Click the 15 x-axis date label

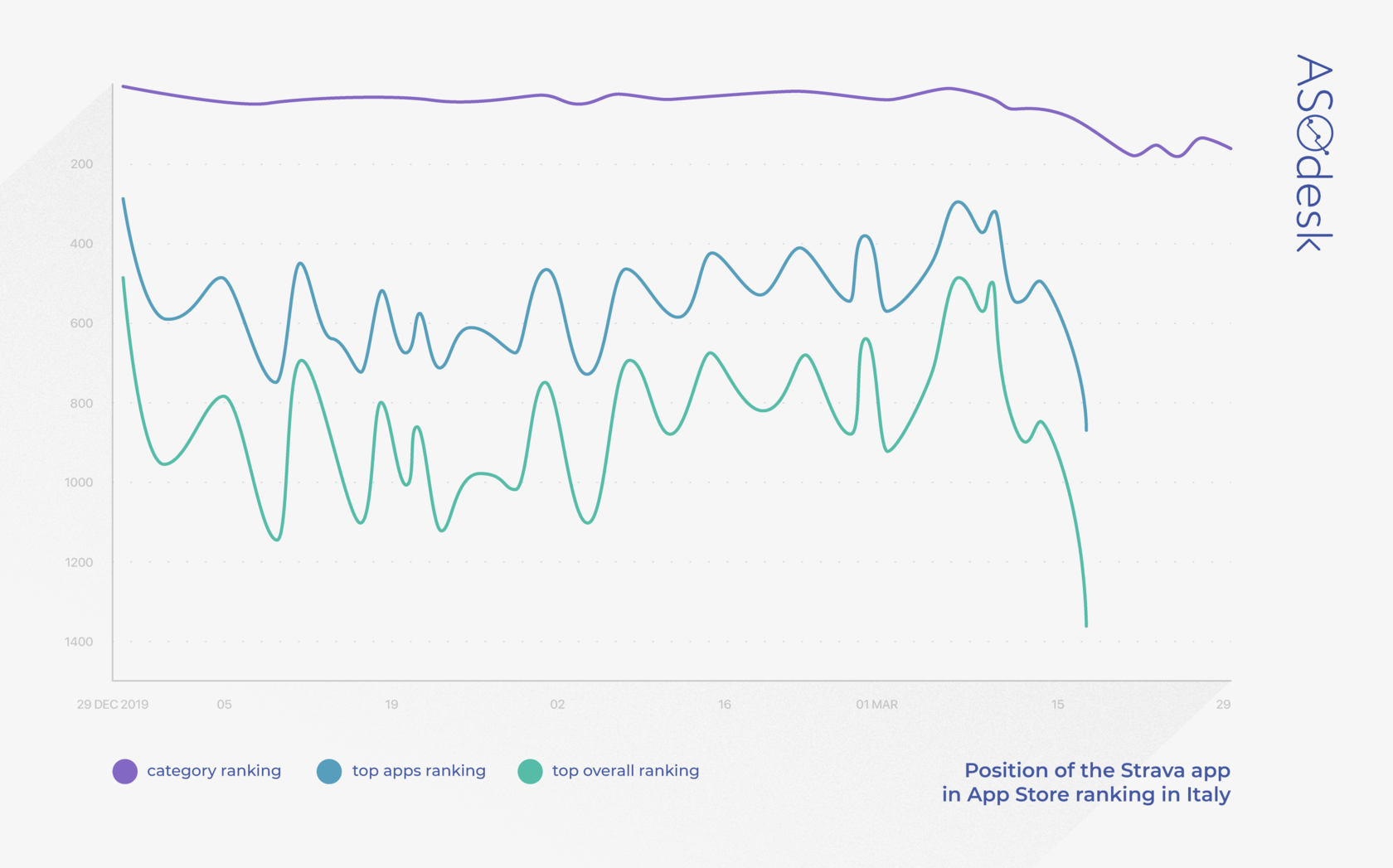pyautogui.click(x=1057, y=705)
